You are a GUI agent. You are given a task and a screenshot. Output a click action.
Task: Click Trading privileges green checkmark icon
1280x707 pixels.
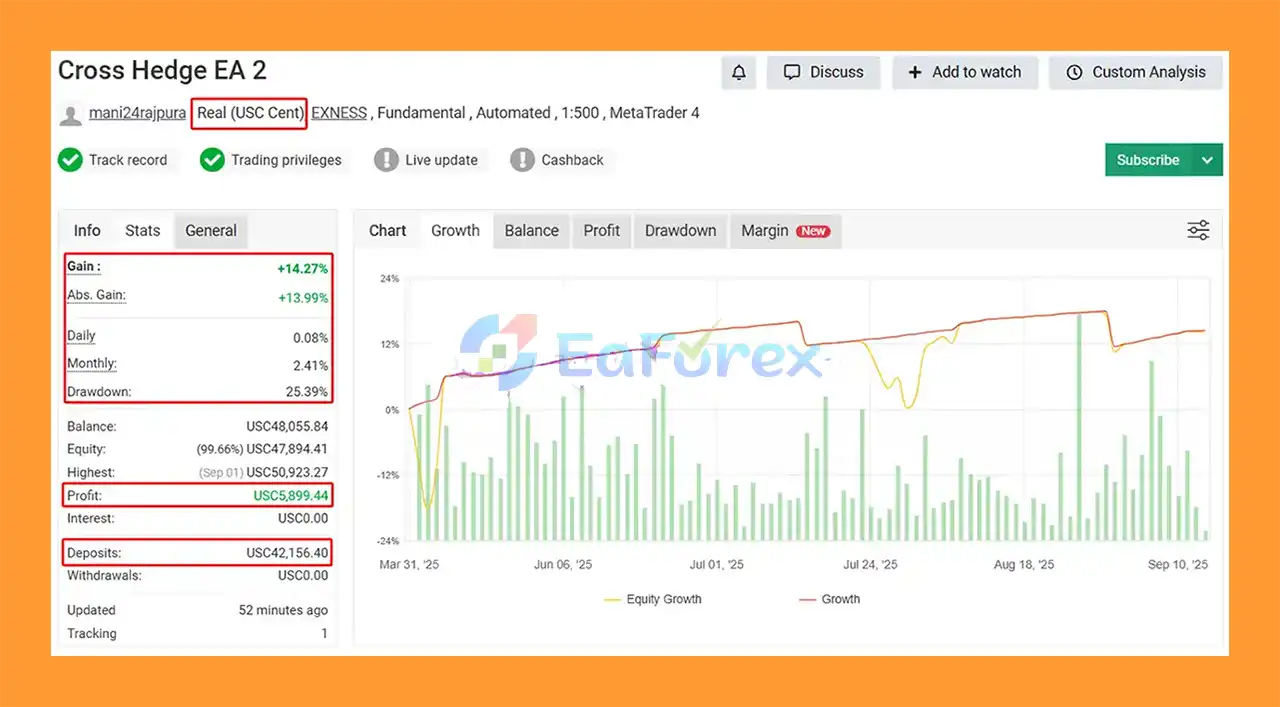coord(212,160)
